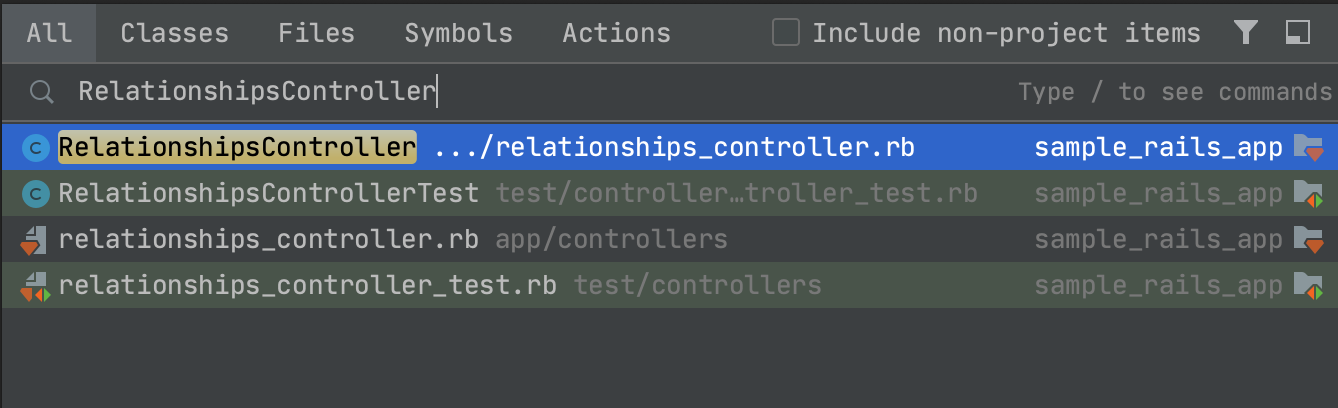This screenshot has height=408, width=1338.
Task: Click Ruby test file icon for relationships_controller_test.rb
Action: click(x=35, y=286)
